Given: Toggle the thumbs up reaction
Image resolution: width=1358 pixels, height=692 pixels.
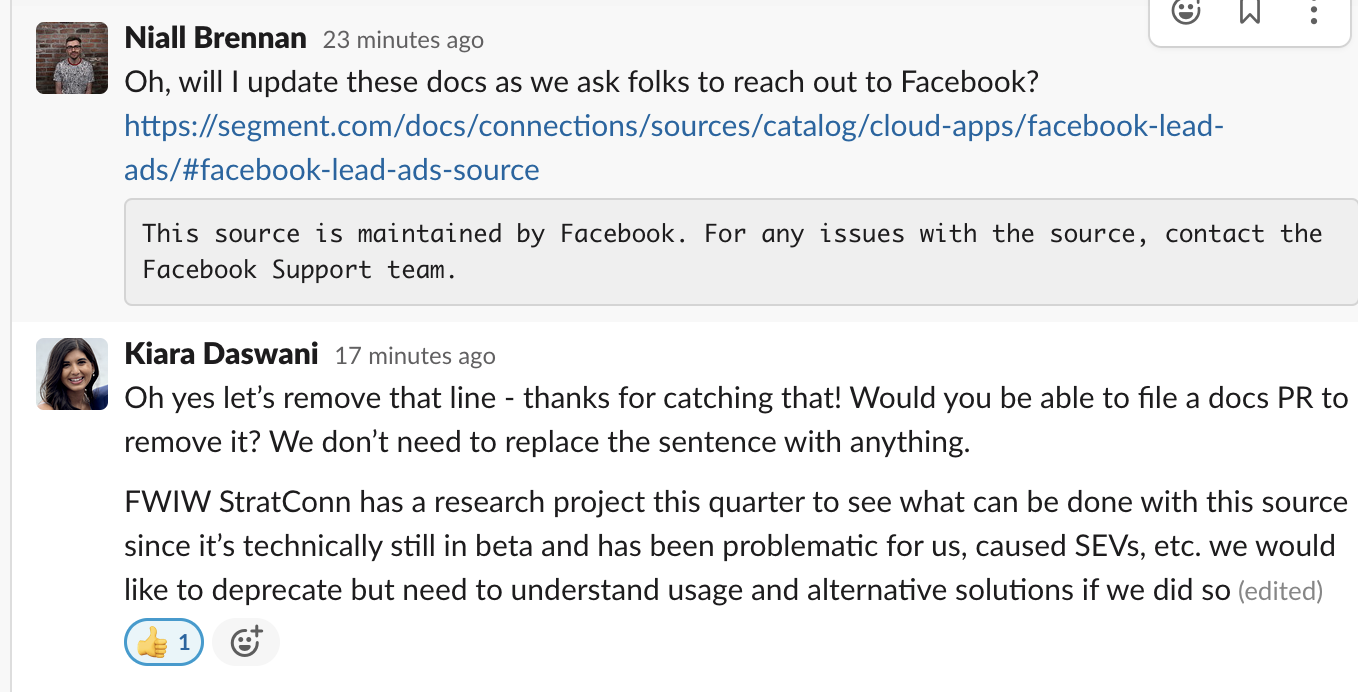Looking at the screenshot, I should coord(164,643).
